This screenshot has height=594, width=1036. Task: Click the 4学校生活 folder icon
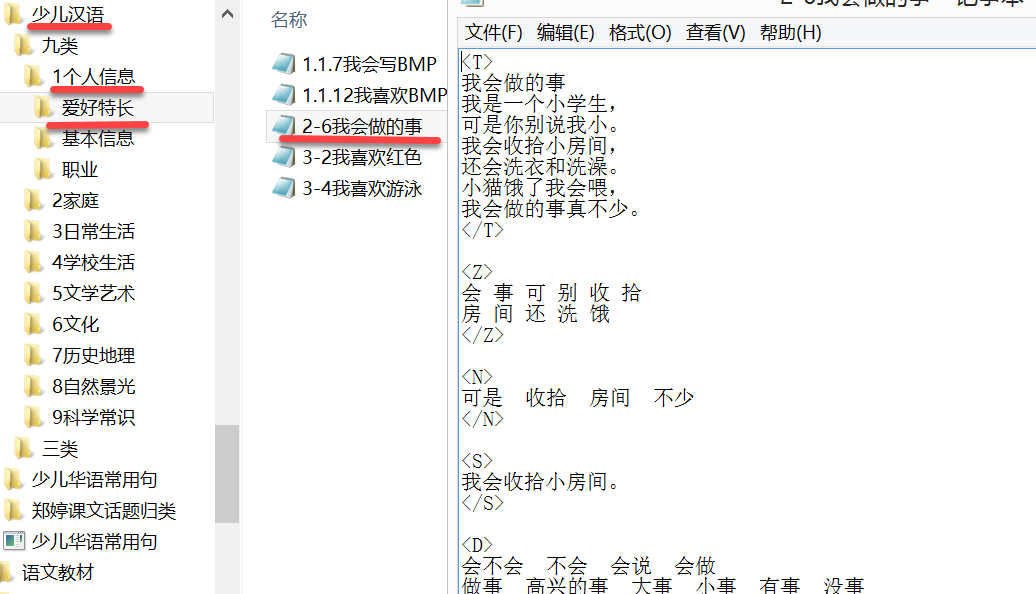34,262
